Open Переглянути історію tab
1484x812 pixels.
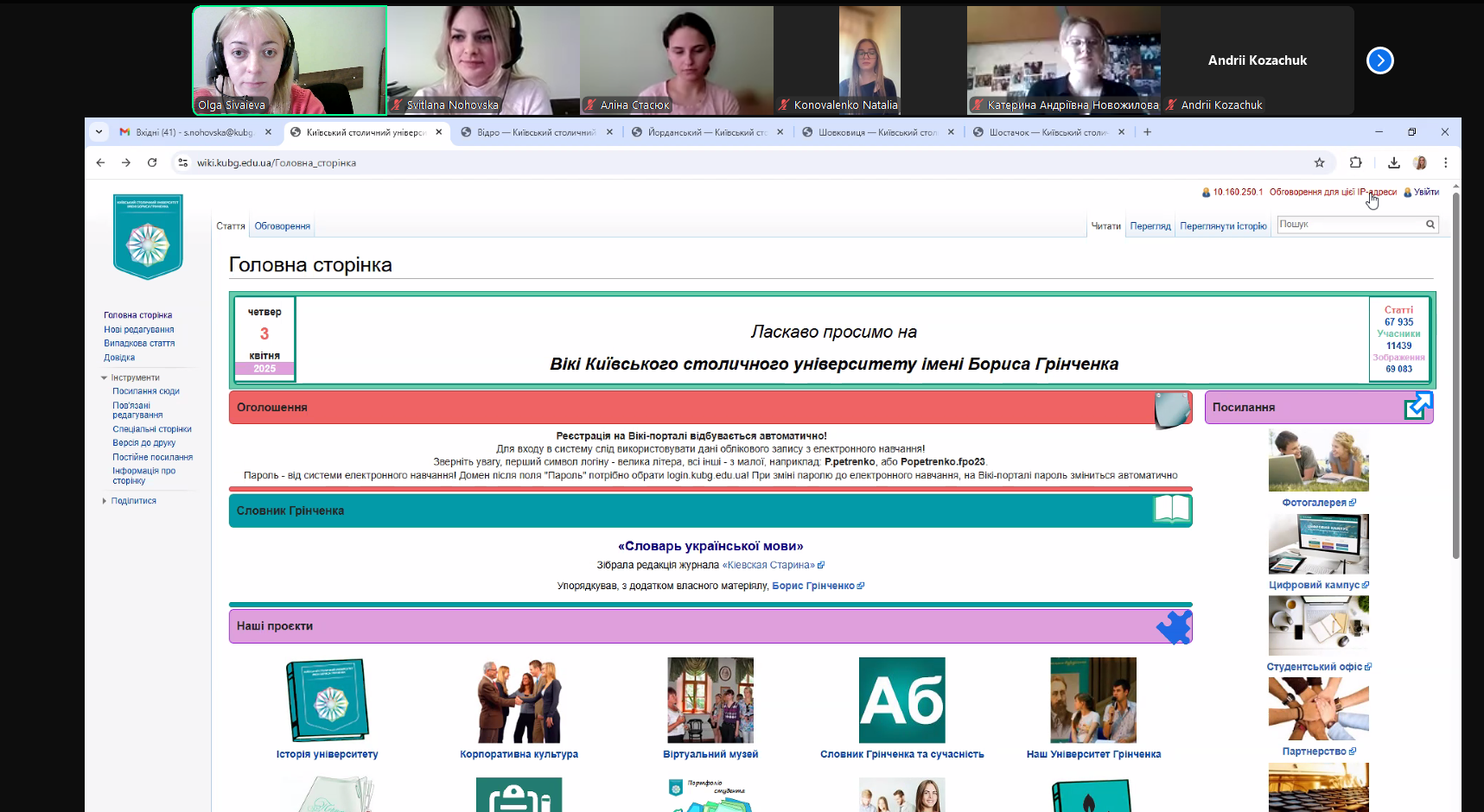[1223, 226]
